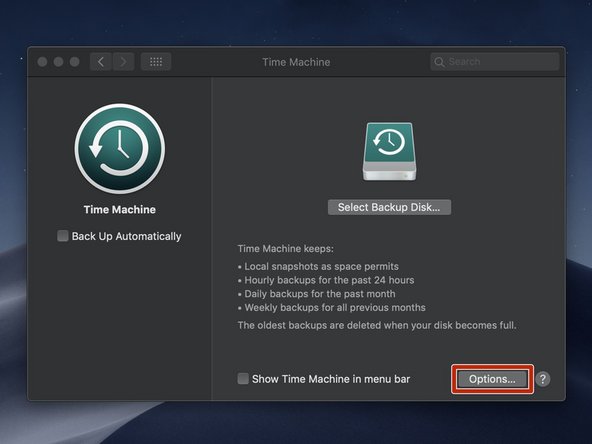
Task: Close the Time Machine window
Action: (x=43, y=62)
